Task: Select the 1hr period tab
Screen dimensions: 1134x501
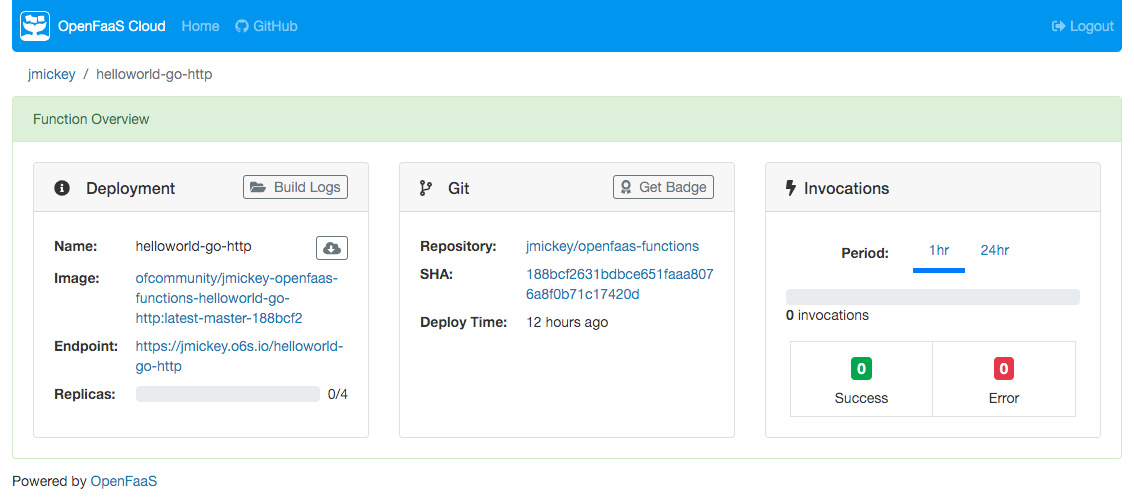Action: (x=939, y=251)
